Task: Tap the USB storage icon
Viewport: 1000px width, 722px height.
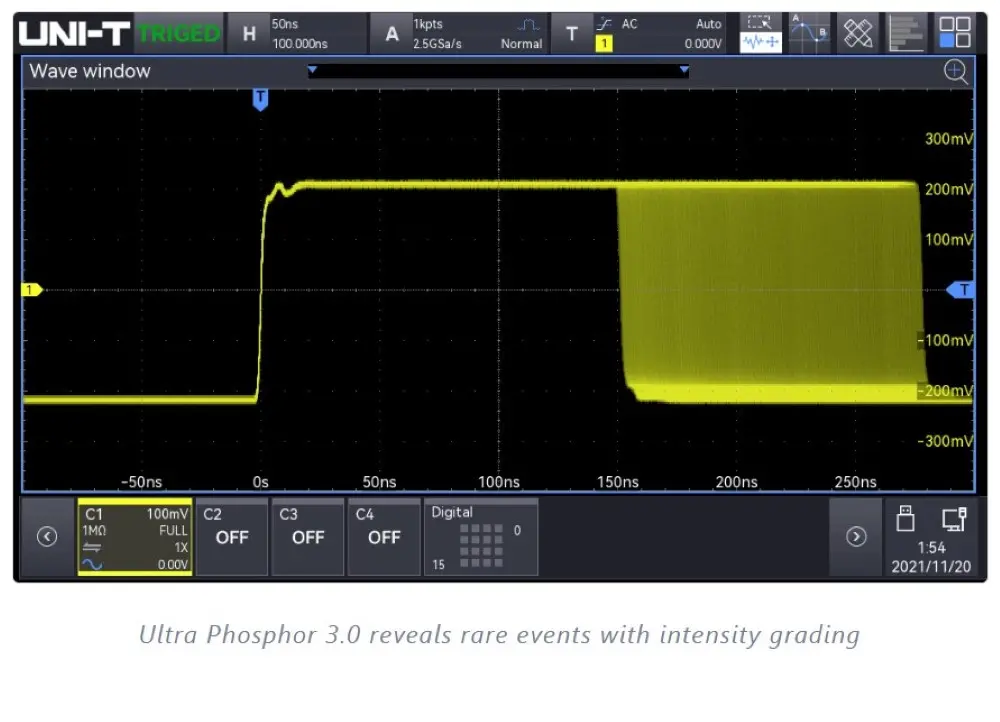Action: (906, 519)
